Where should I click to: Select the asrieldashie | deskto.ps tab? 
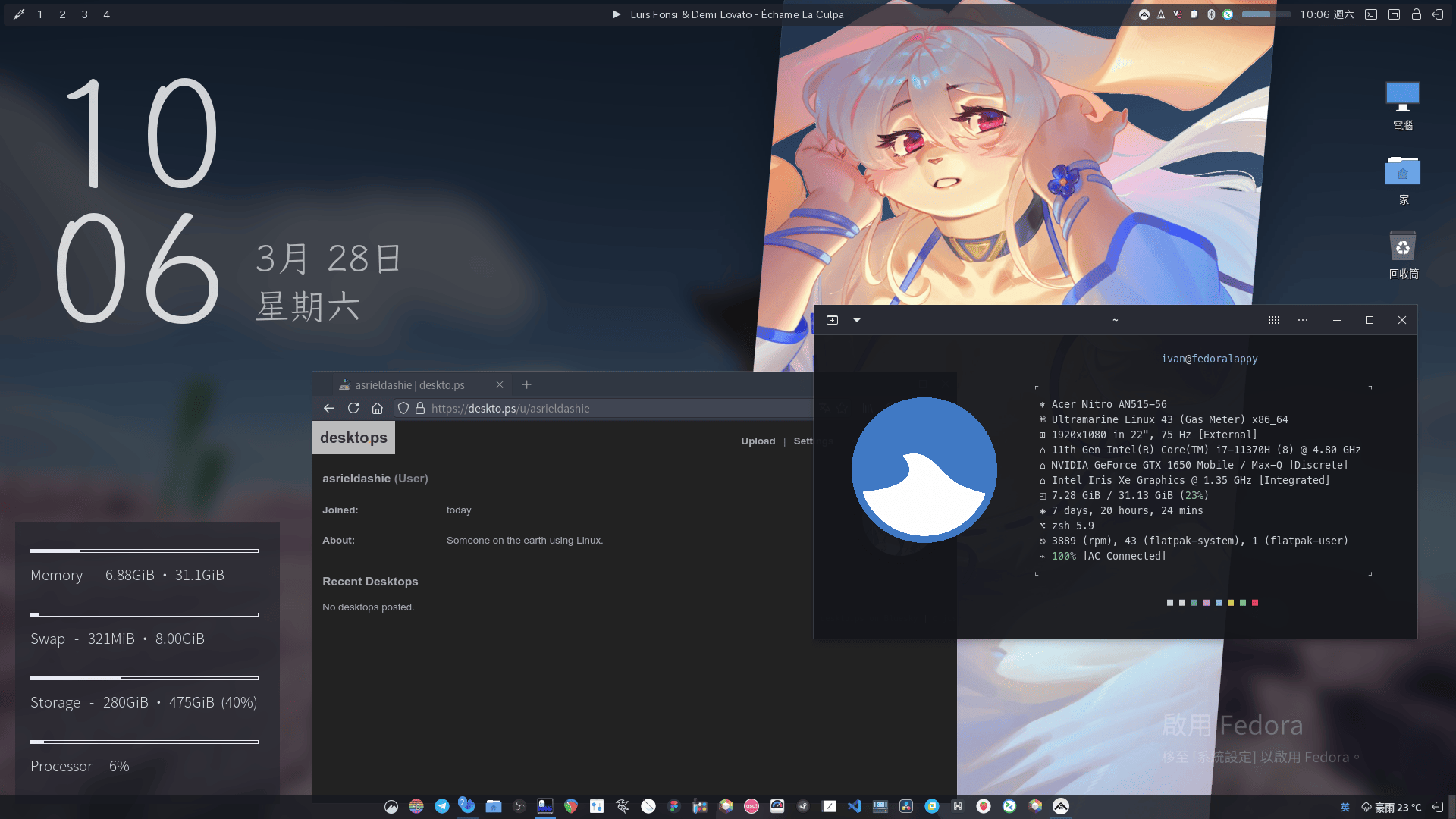click(410, 385)
